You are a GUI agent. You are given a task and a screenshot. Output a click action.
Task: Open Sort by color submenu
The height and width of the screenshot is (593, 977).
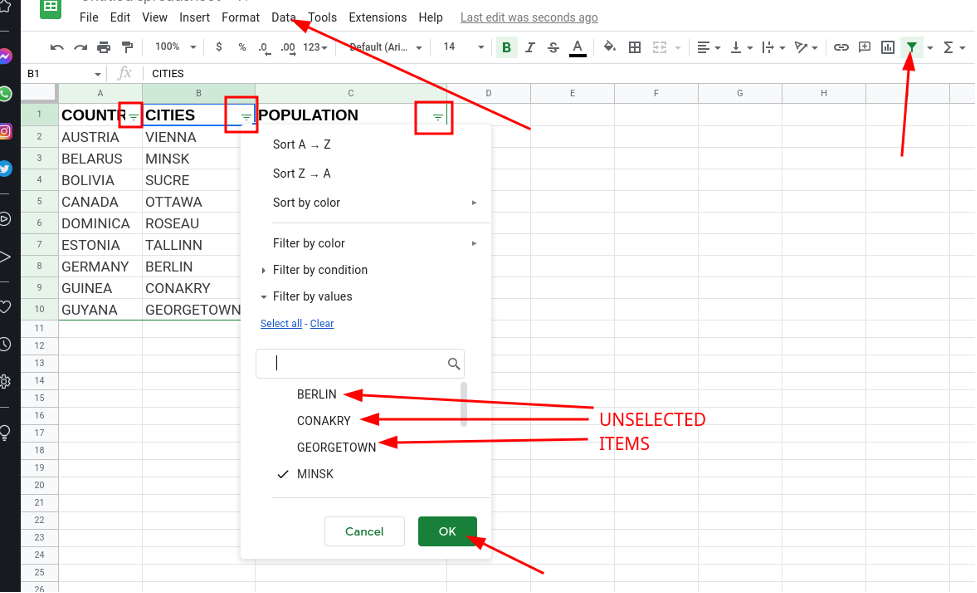(x=366, y=202)
